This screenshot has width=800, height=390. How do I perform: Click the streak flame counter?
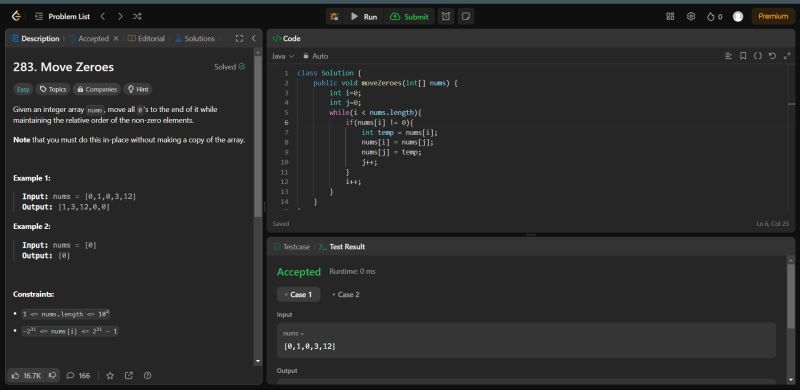click(x=714, y=16)
